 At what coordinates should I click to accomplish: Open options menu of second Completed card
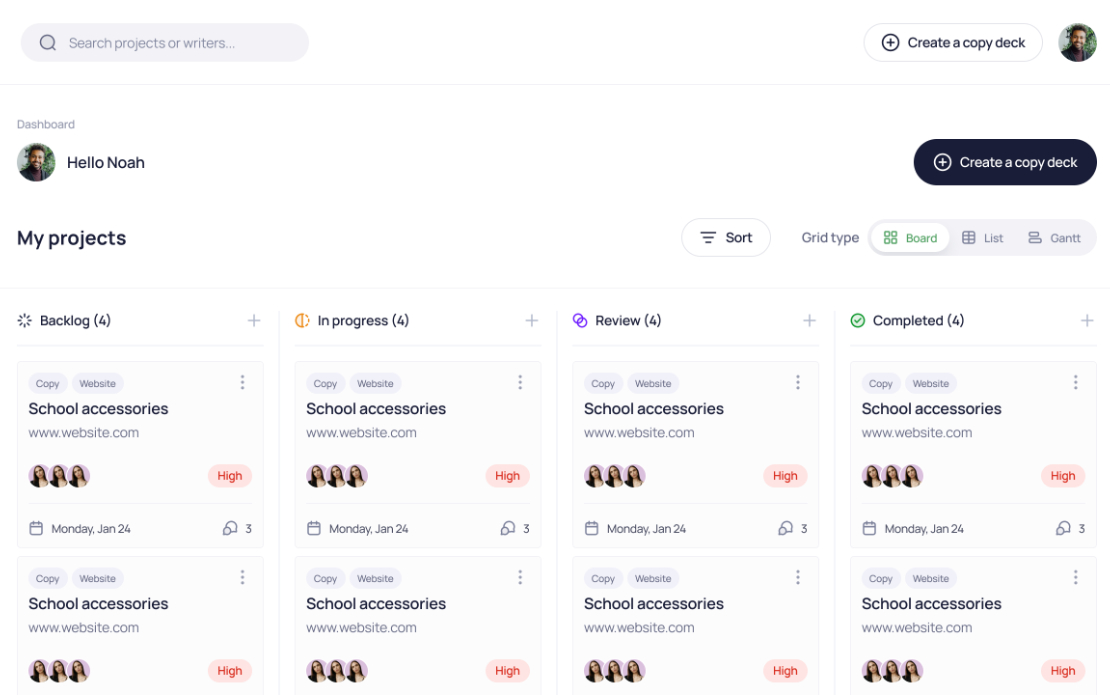pyautogui.click(x=1075, y=578)
